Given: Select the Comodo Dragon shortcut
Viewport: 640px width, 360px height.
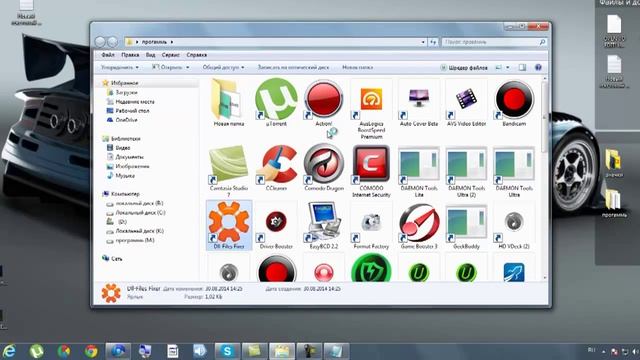Looking at the screenshot, I should [x=324, y=168].
